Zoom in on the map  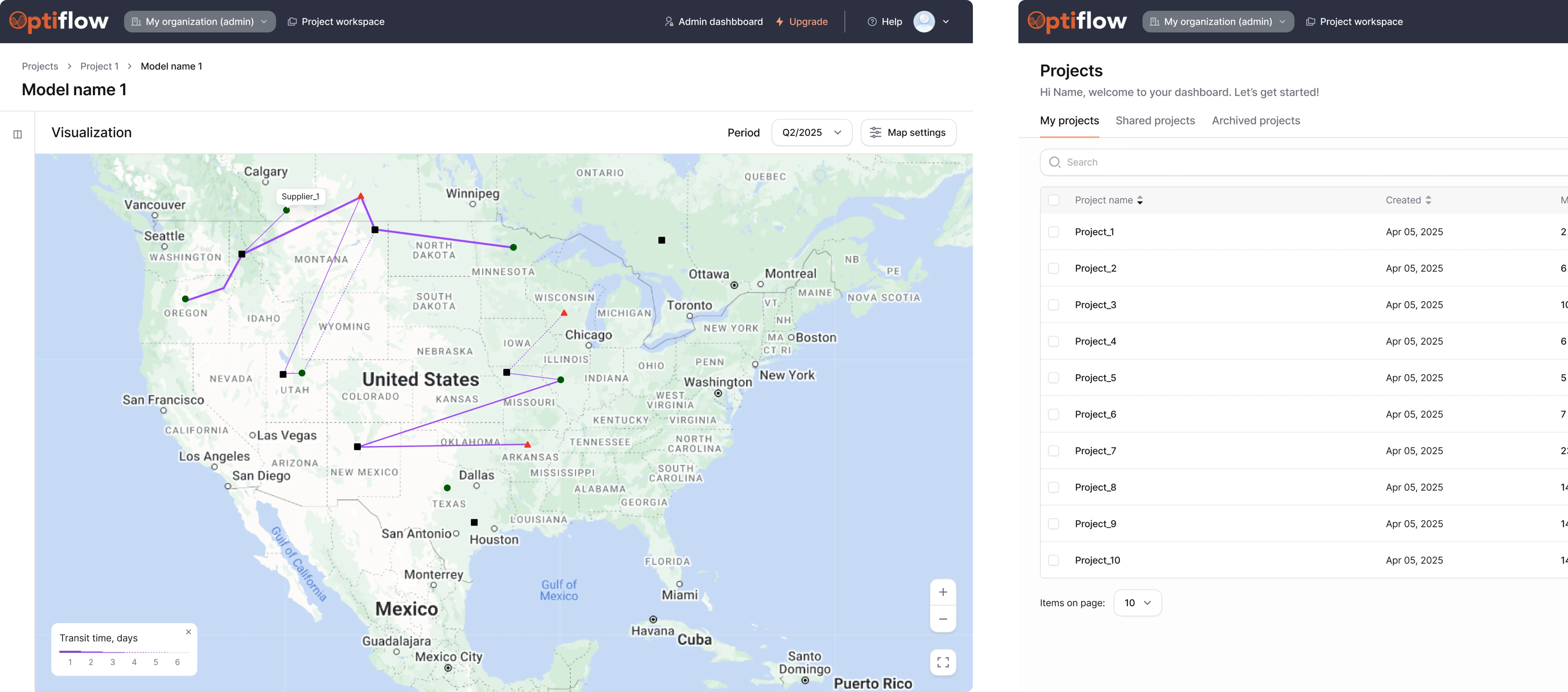(x=942, y=592)
